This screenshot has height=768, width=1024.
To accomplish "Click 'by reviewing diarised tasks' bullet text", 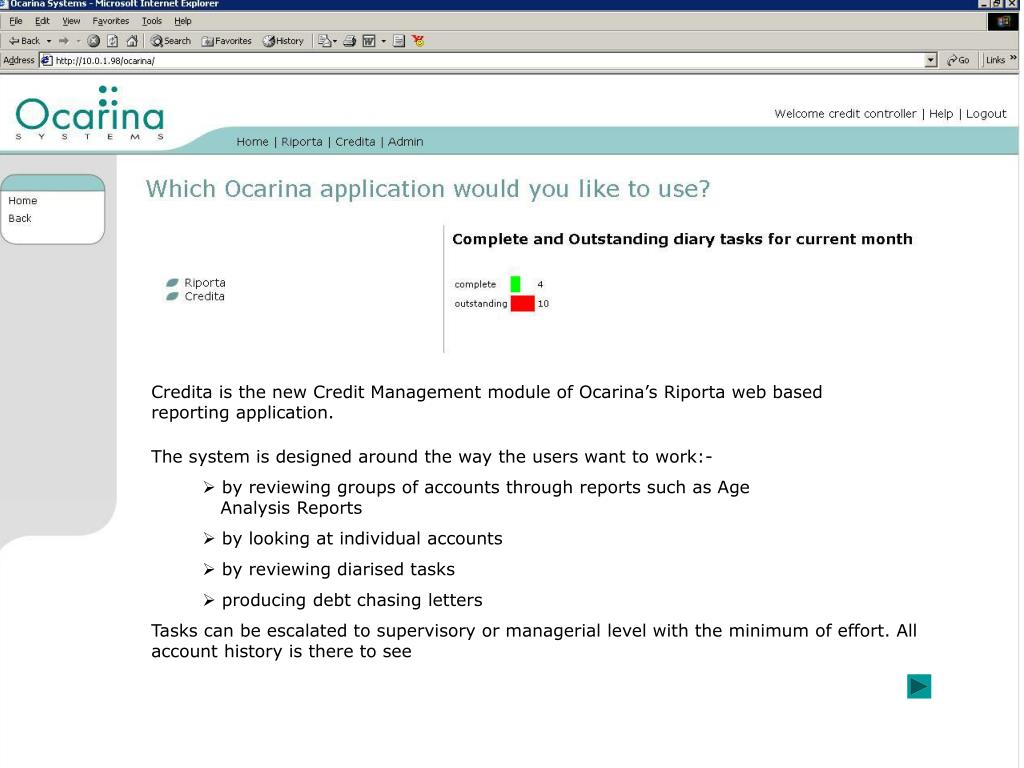I will click(338, 569).
